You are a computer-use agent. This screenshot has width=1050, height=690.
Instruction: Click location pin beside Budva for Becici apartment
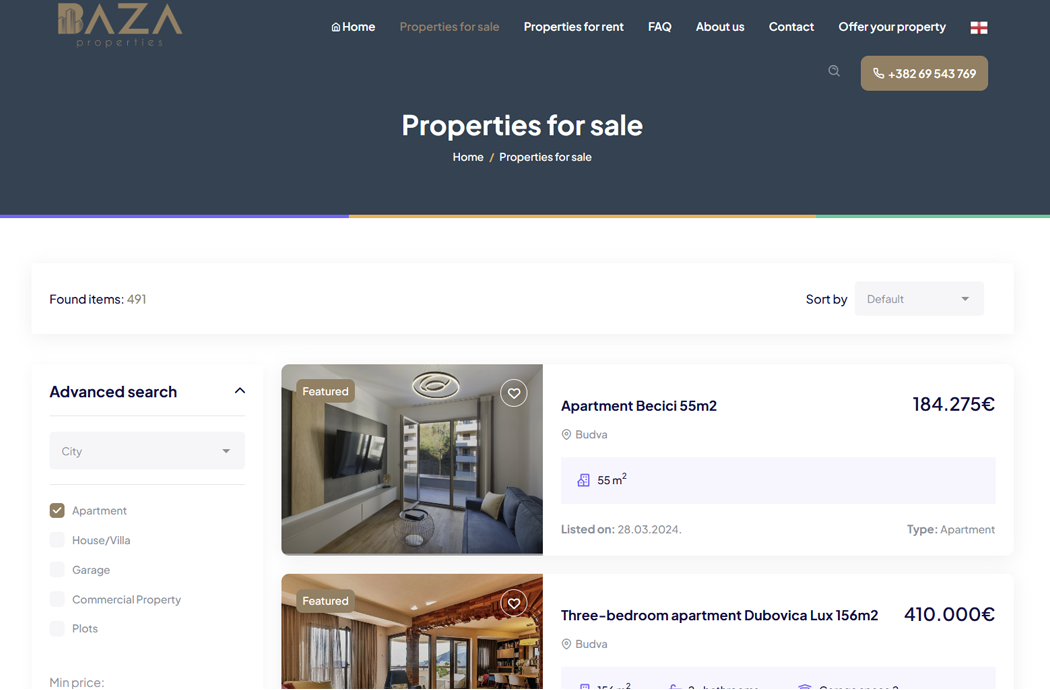click(x=566, y=435)
